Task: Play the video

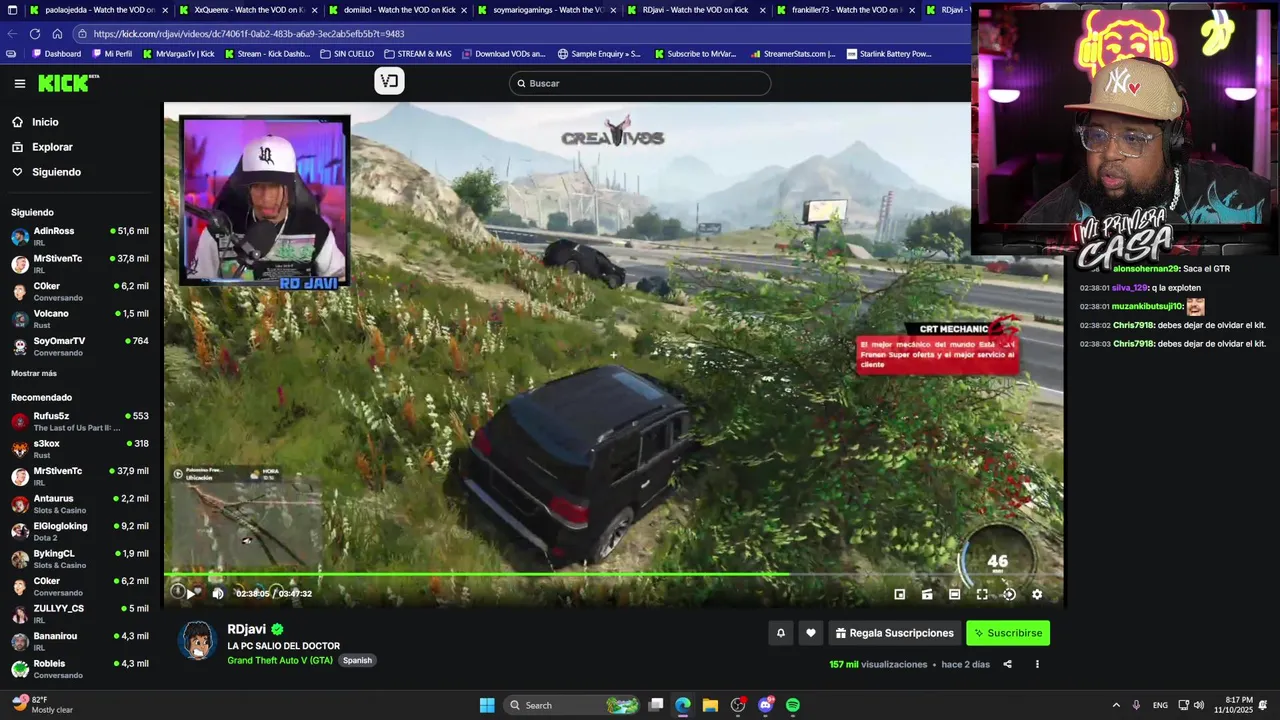Action: [191, 594]
